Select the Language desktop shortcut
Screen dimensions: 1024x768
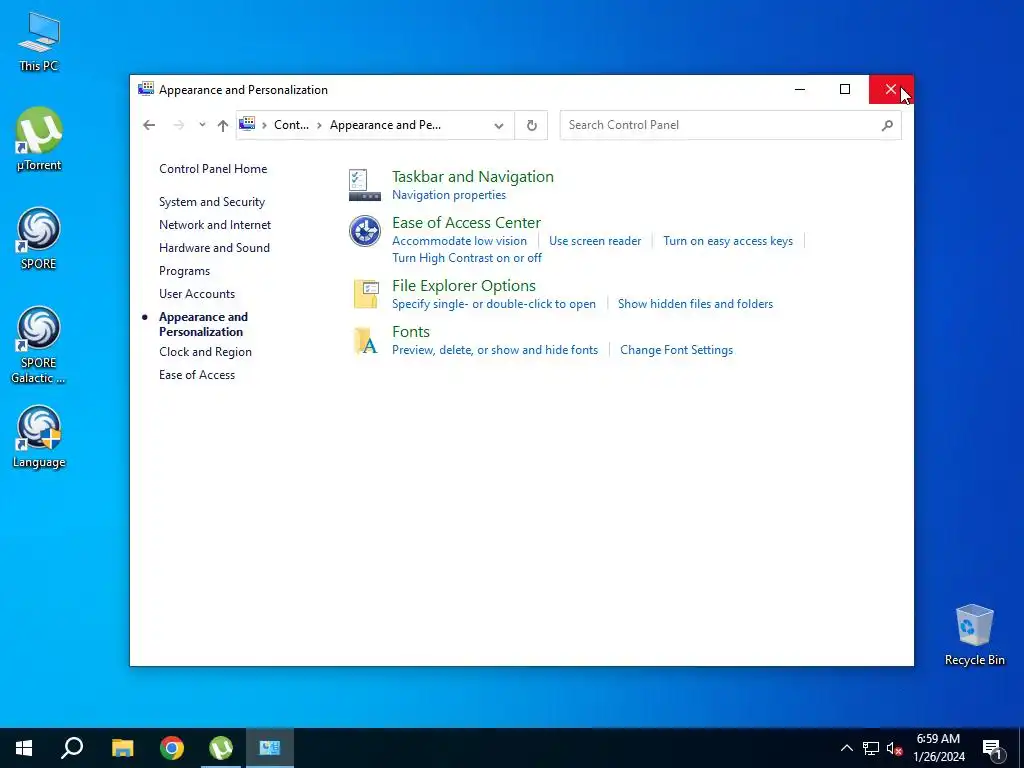(39, 437)
